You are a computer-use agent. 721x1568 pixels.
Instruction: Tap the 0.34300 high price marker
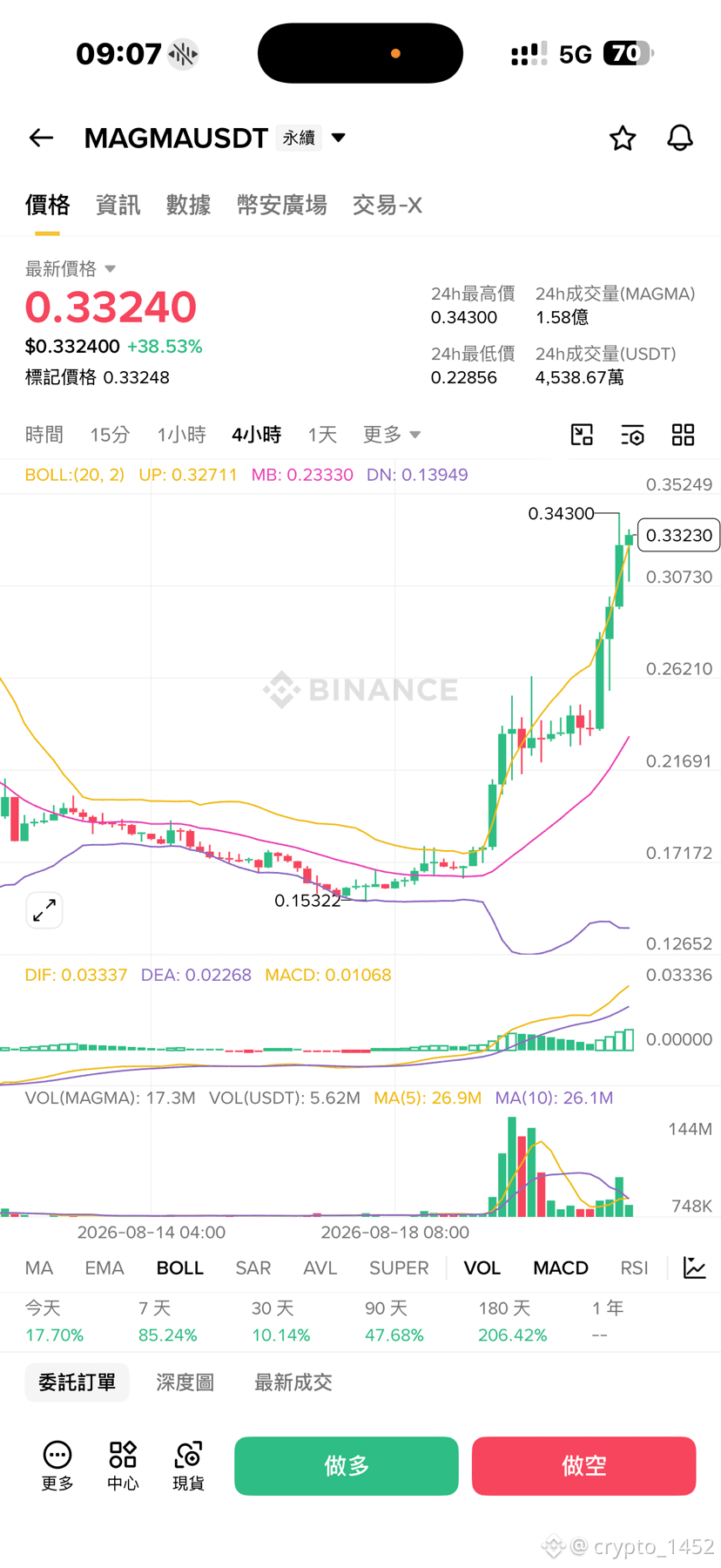coord(561,514)
